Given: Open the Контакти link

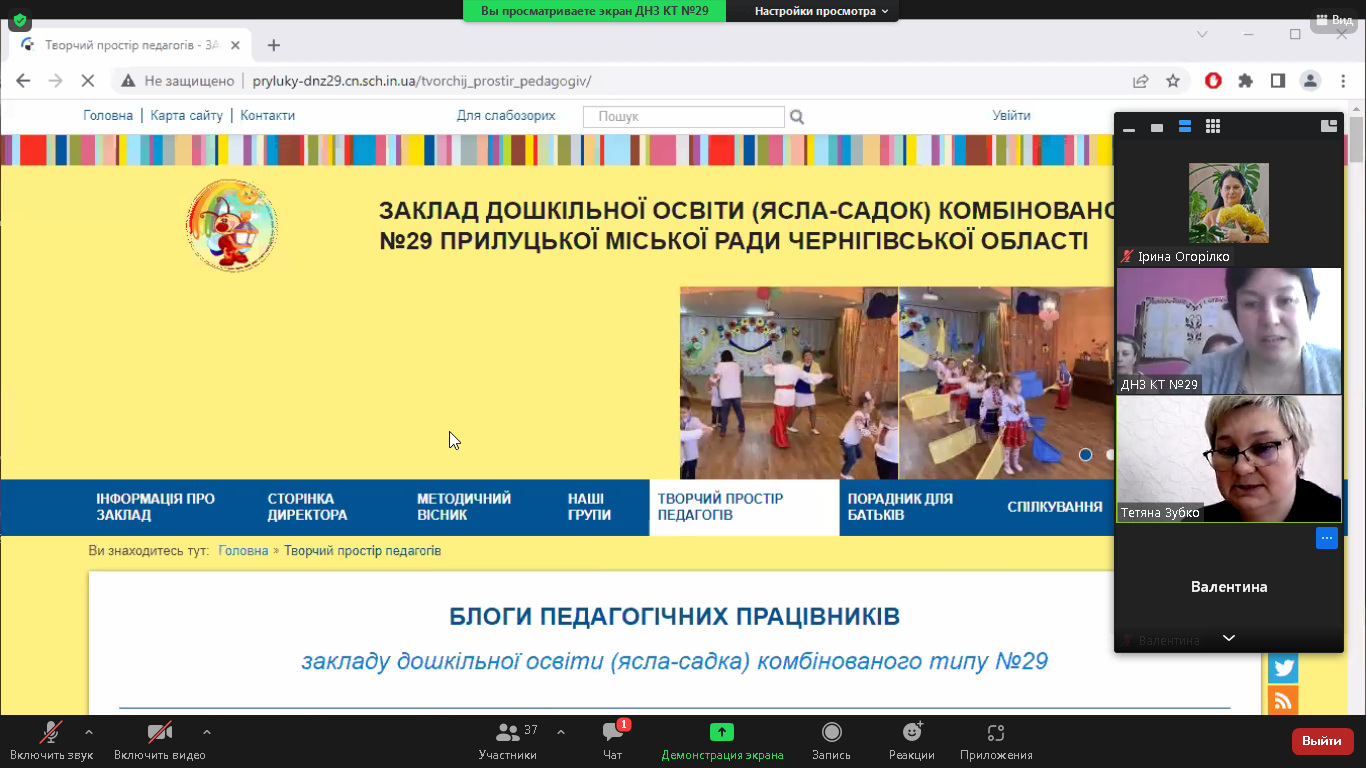Looking at the screenshot, I should [x=268, y=116].
